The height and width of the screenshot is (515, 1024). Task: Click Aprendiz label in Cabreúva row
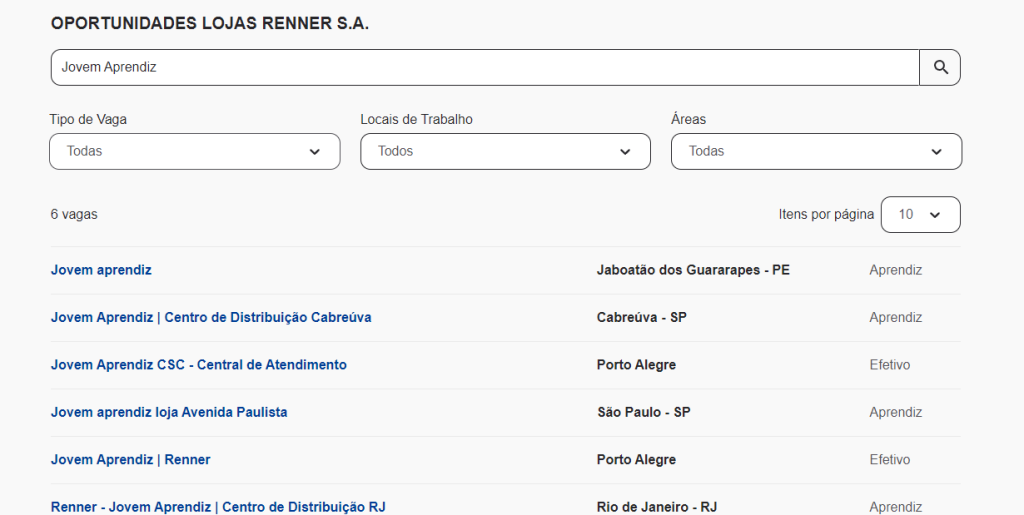(x=895, y=317)
